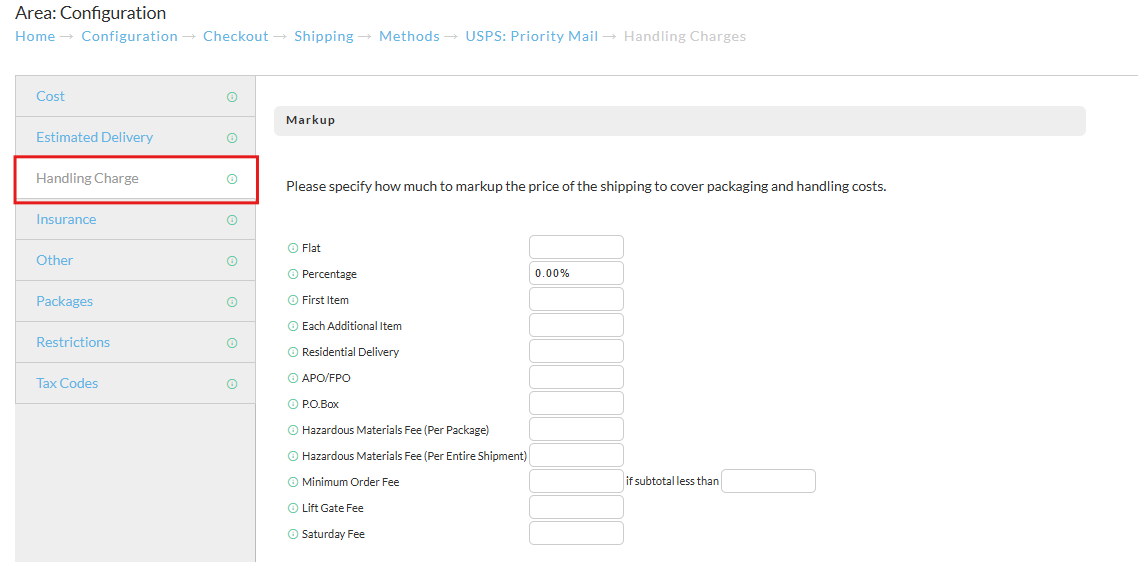Click the info icon beside Lift Gate Fee
The width and height of the screenshot is (1138, 562).
coord(293,508)
